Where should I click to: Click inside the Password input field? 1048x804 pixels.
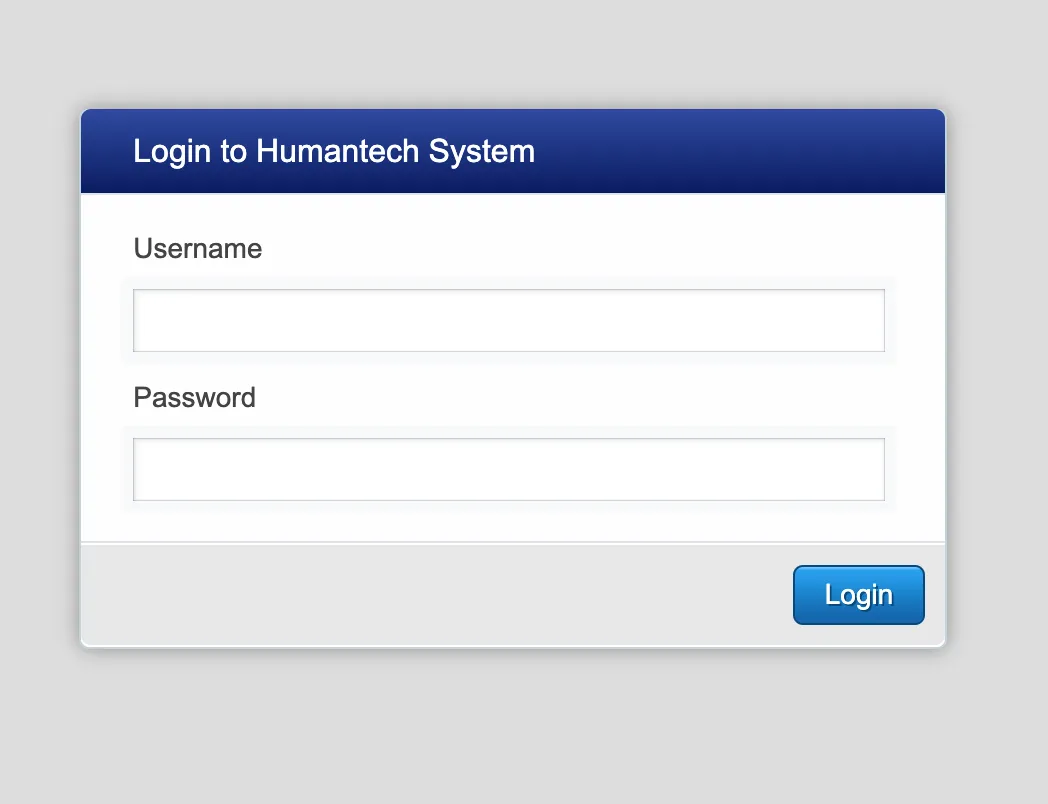click(509, 468)
